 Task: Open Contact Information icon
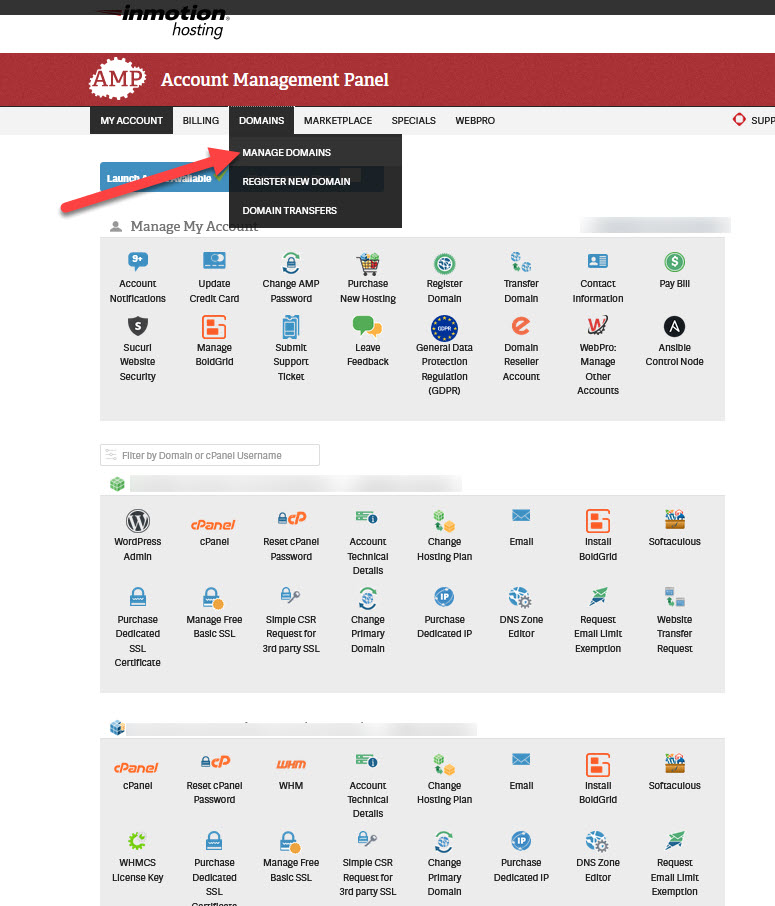click(x=598, y=261)
